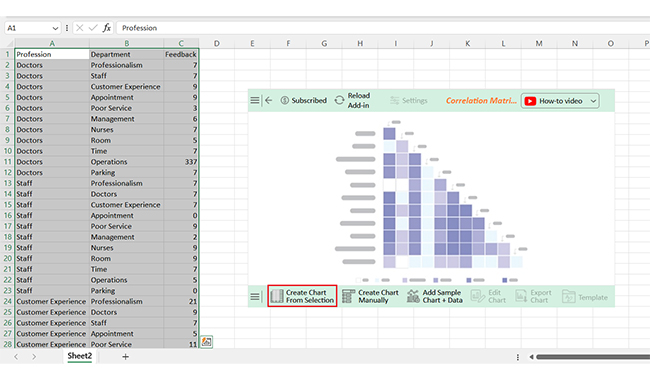Click cell with value 337
This screenshot has width=650, height=380.
181,162
